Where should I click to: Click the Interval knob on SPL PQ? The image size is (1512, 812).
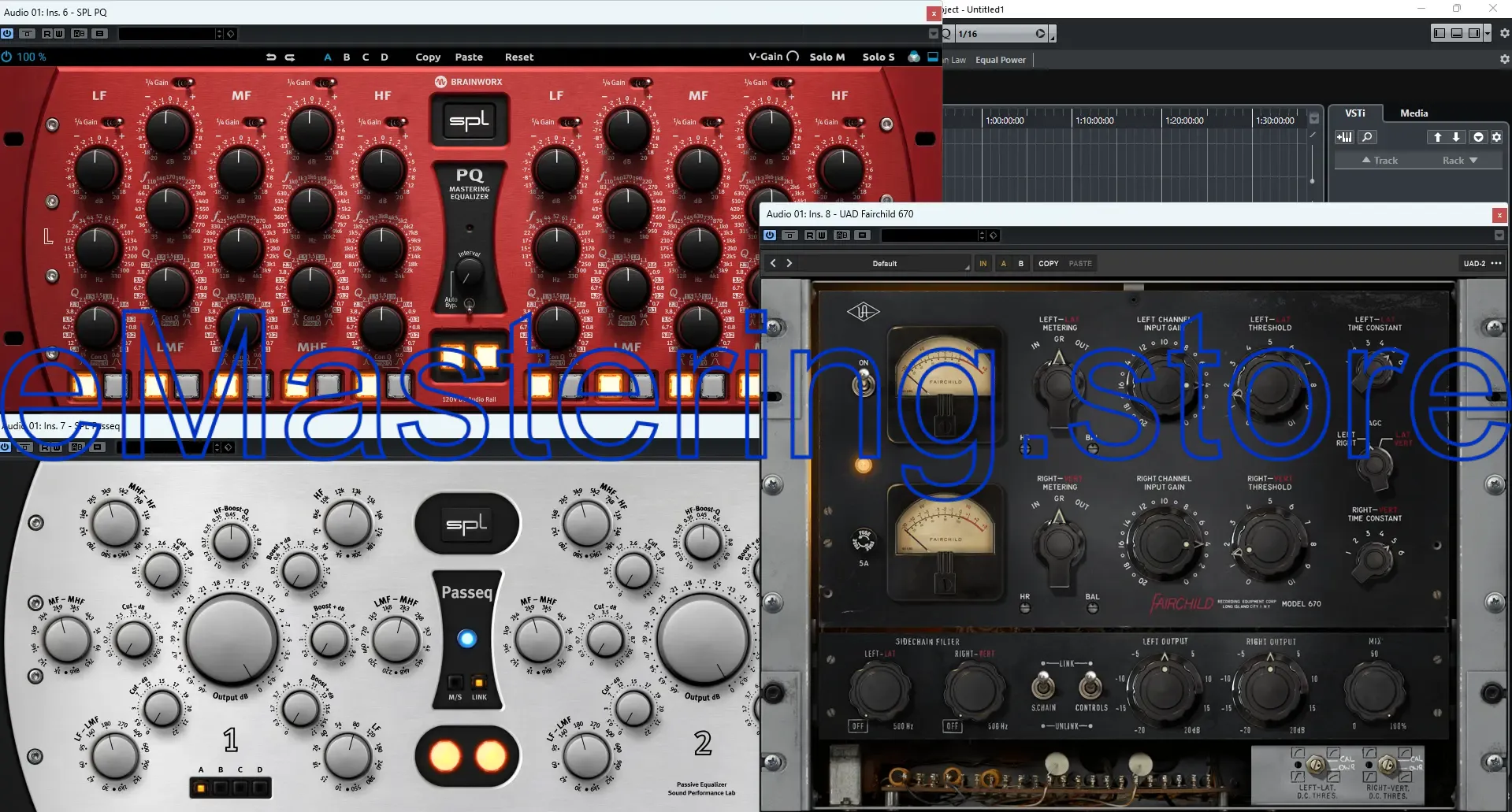pyautogui.click(x=470, y=273)
